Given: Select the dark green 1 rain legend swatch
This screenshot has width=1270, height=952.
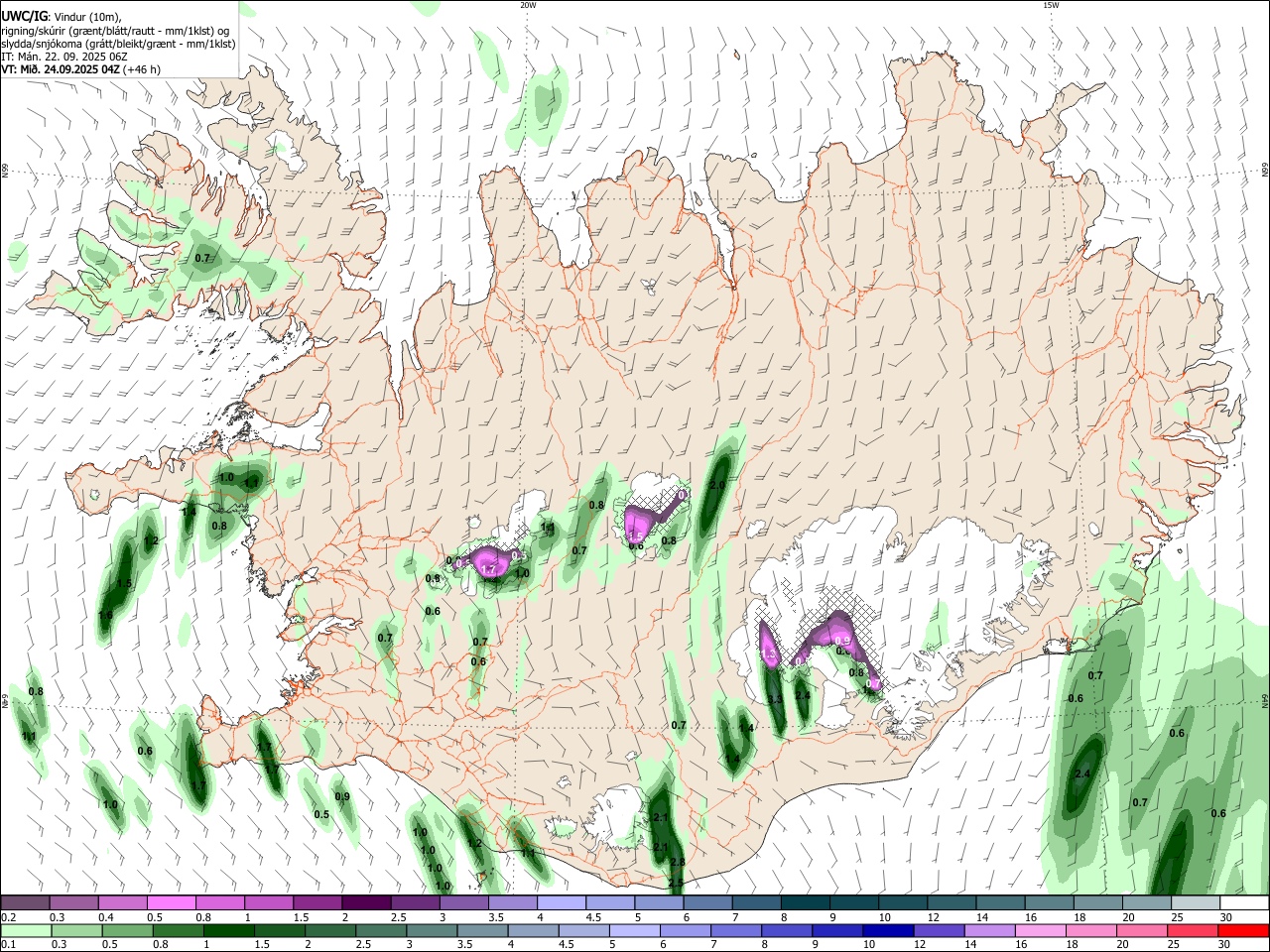Looking at the screenshot, I should point(228,931).
